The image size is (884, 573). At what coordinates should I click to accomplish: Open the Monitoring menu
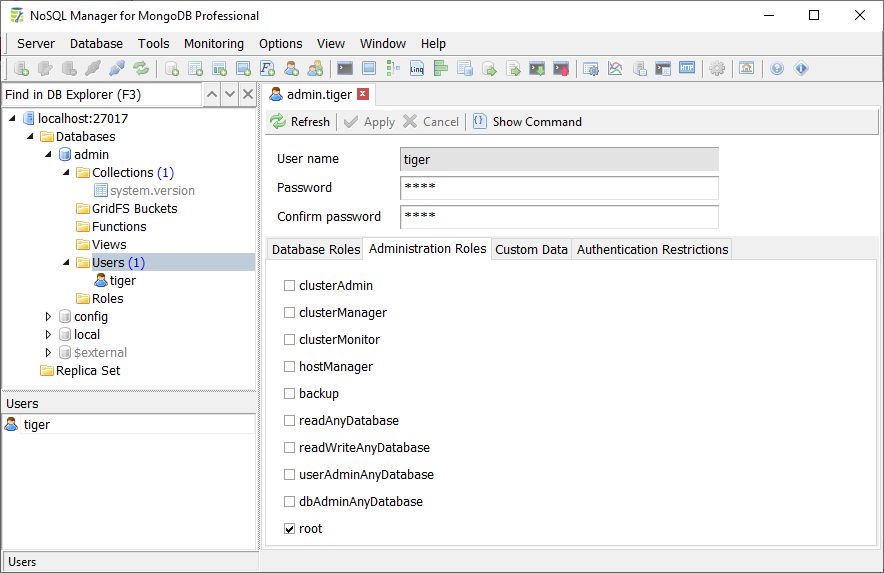[x=213, y=44]
